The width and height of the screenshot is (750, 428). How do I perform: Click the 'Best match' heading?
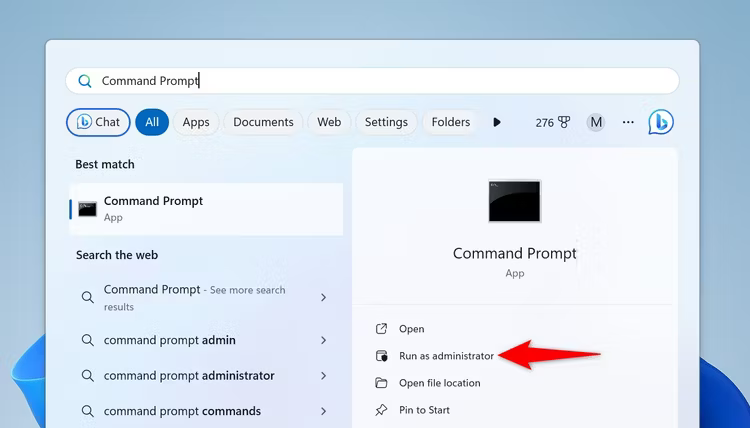(x=105, y=165)
